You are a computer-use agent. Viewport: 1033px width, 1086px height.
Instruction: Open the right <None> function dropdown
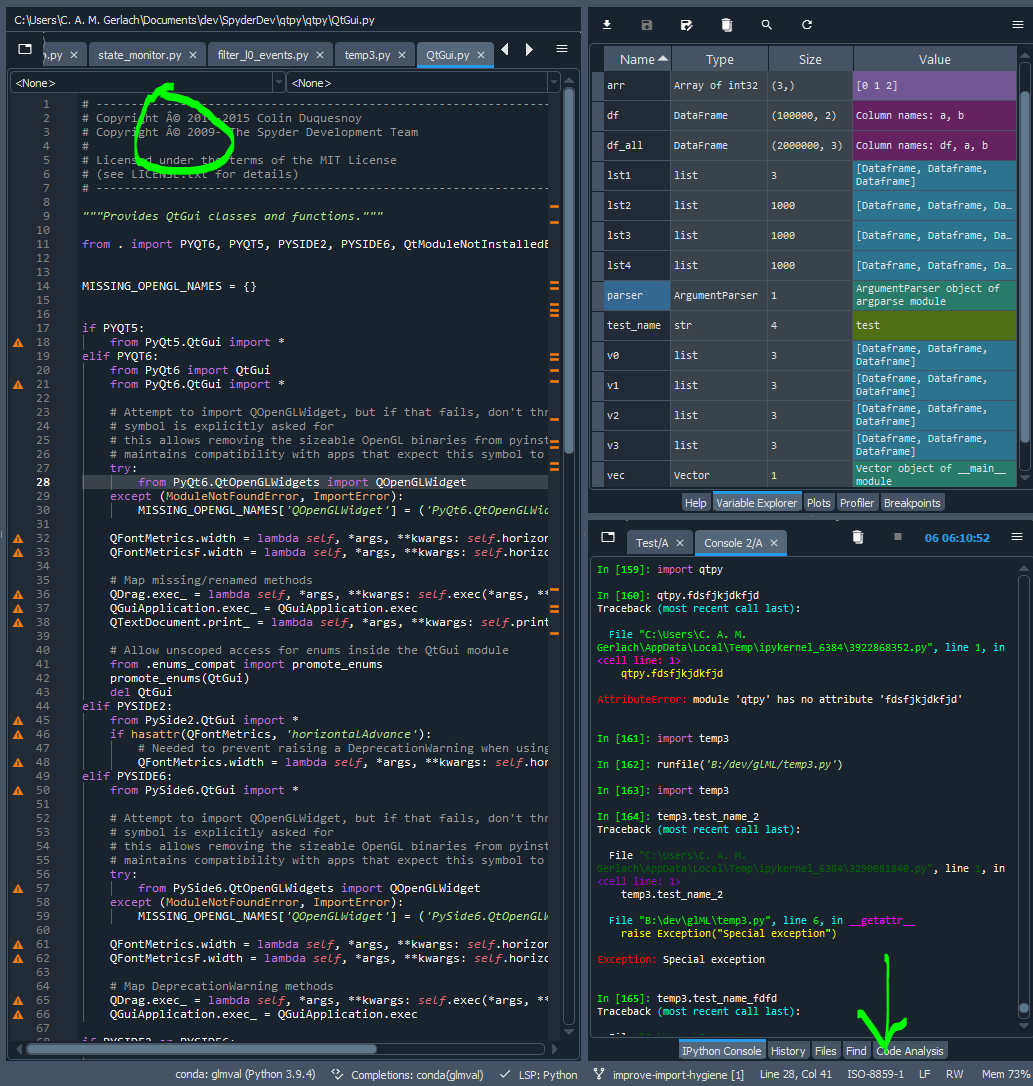point(423,83)
